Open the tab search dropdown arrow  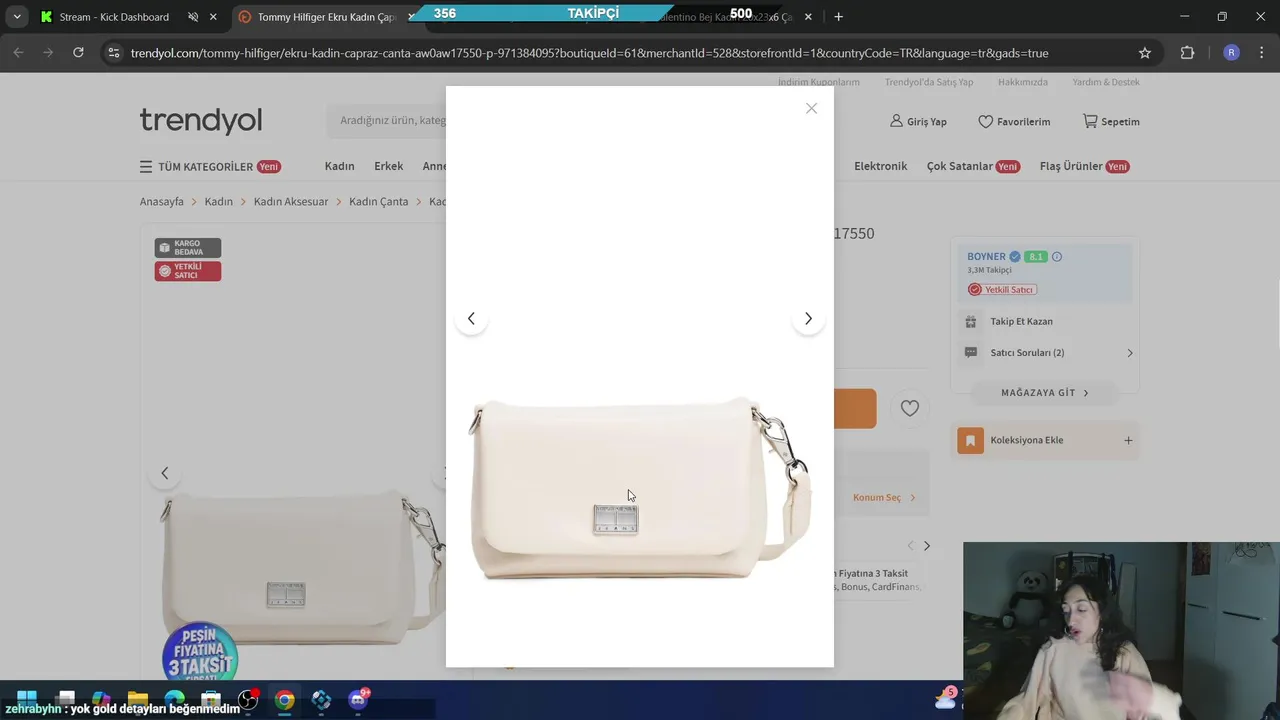click(x=16, y=17)
